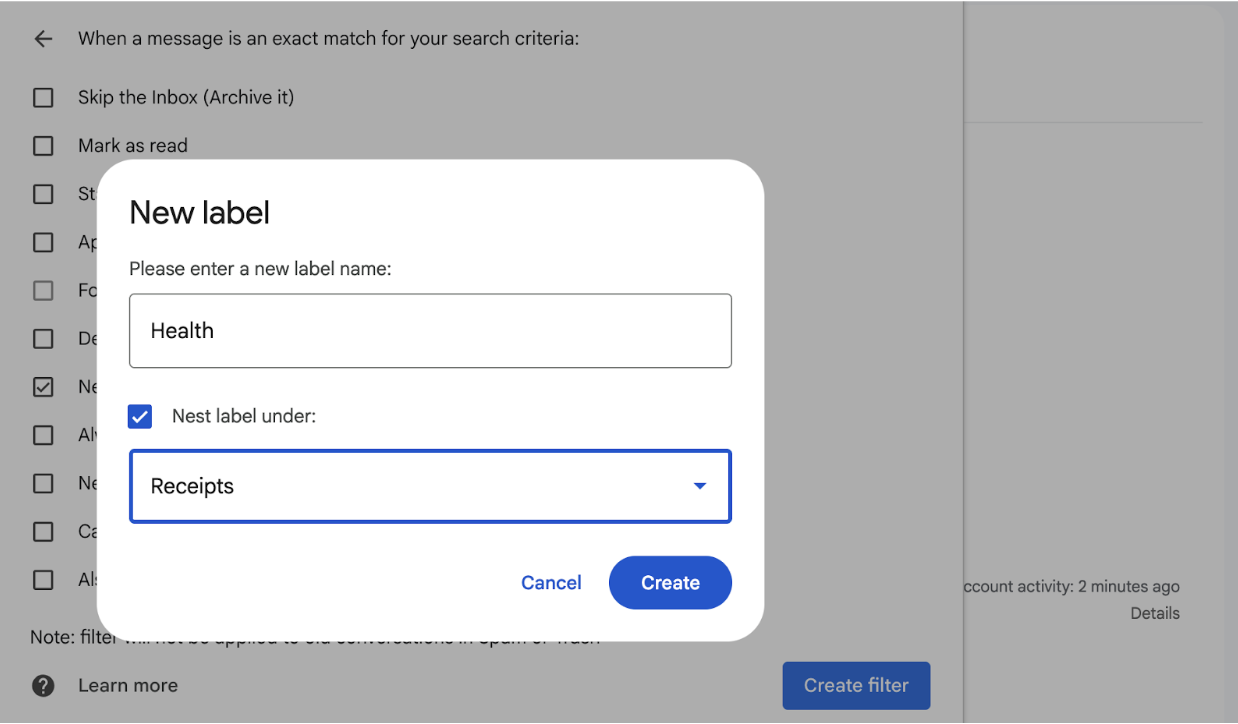Viewport: 1238px width, 724px height.
Task: Cancel the New label dialog
Action: [x=551, y=583]
